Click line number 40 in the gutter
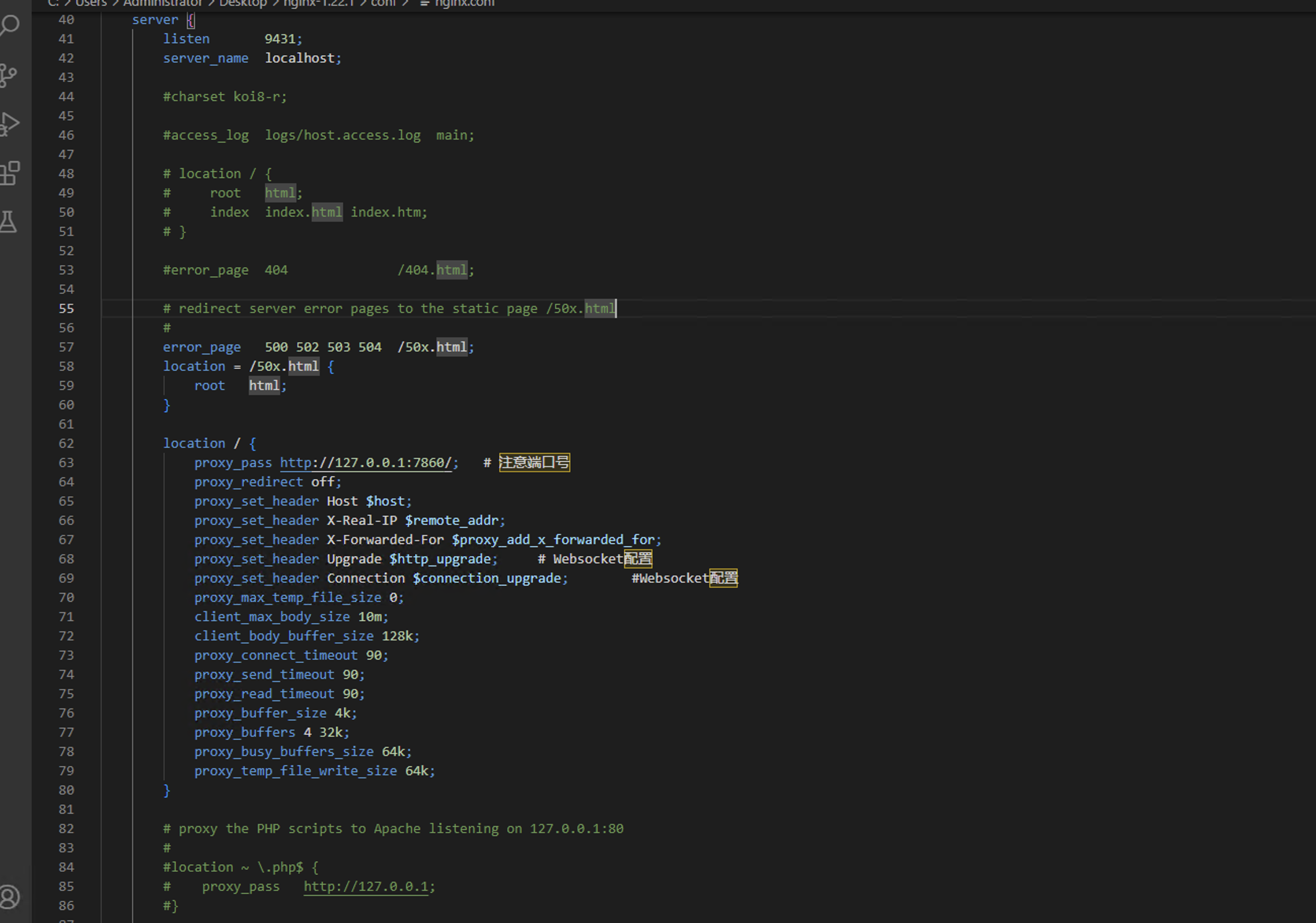The width and height of the screenshot is (1316, 923). 66,20
